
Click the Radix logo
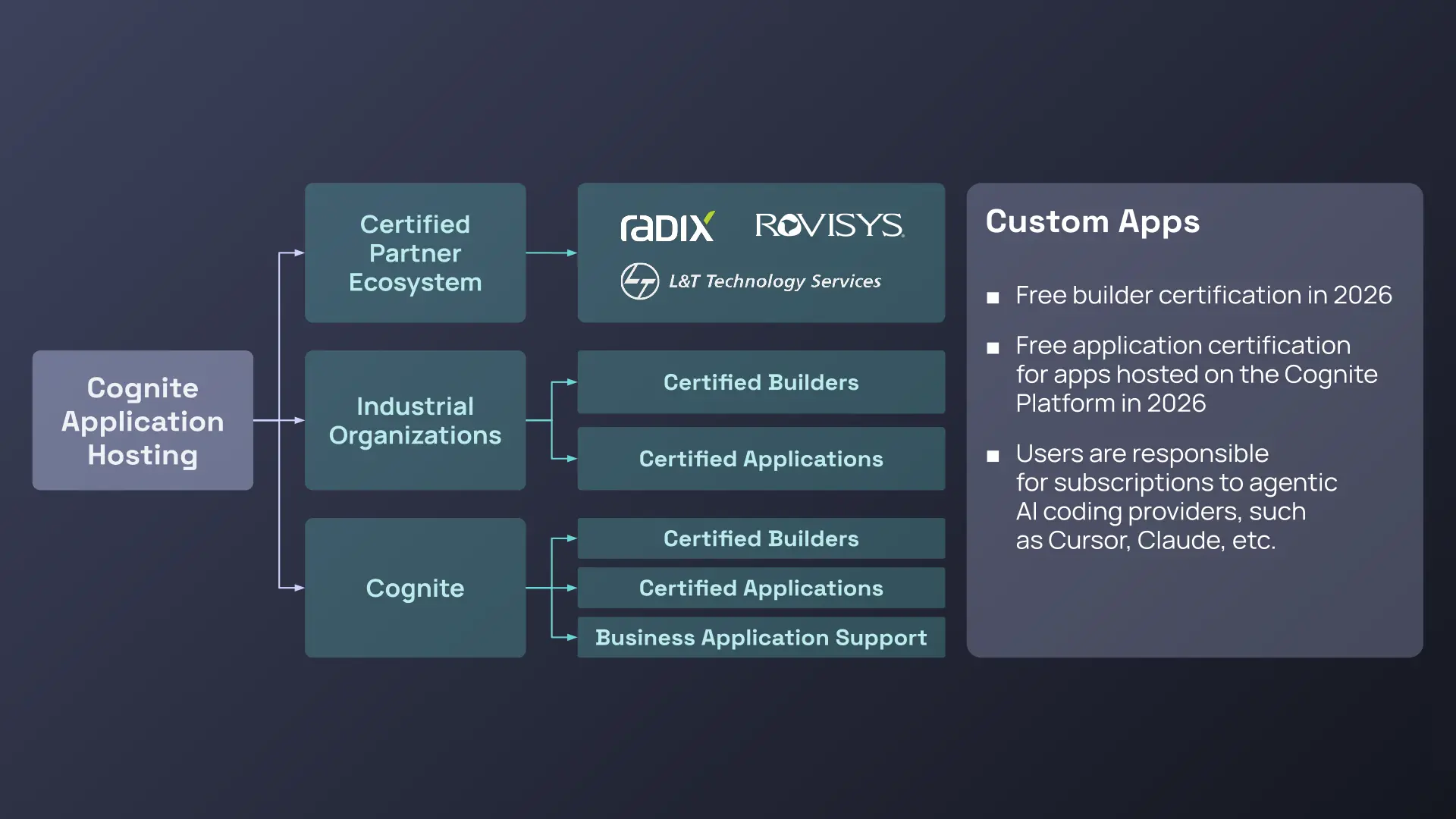667,226
